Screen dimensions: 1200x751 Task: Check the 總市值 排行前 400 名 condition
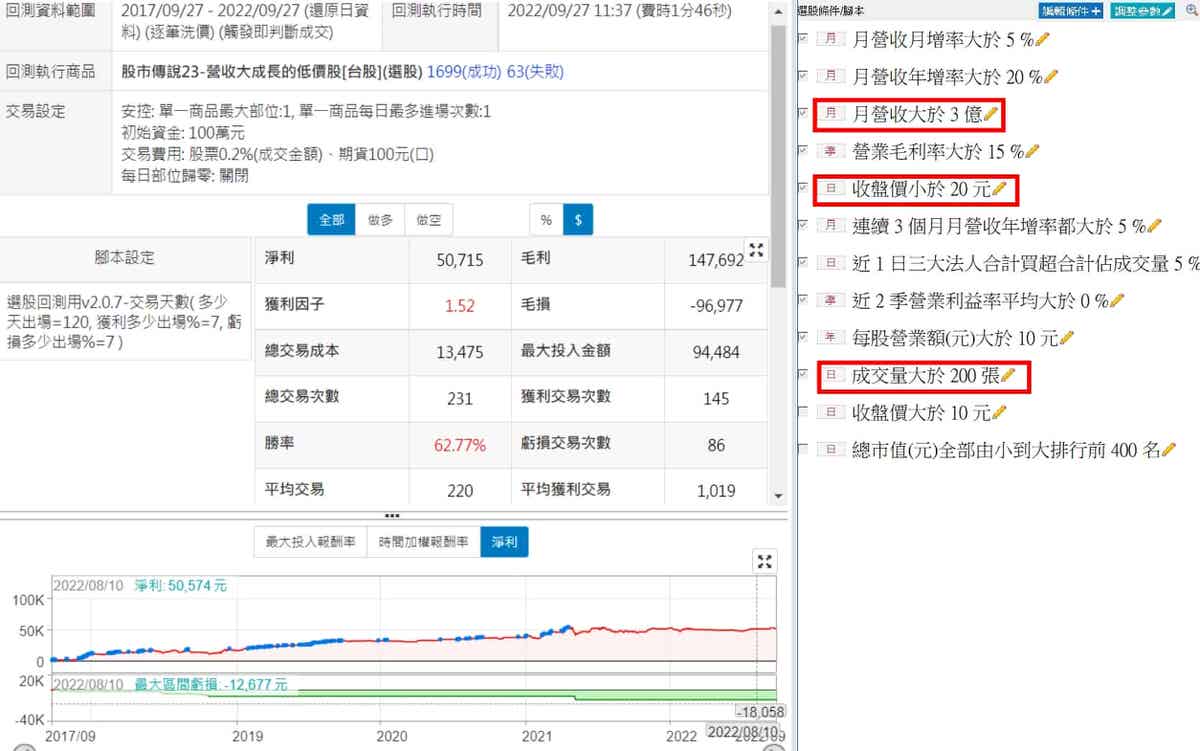[x=804, y=449]
